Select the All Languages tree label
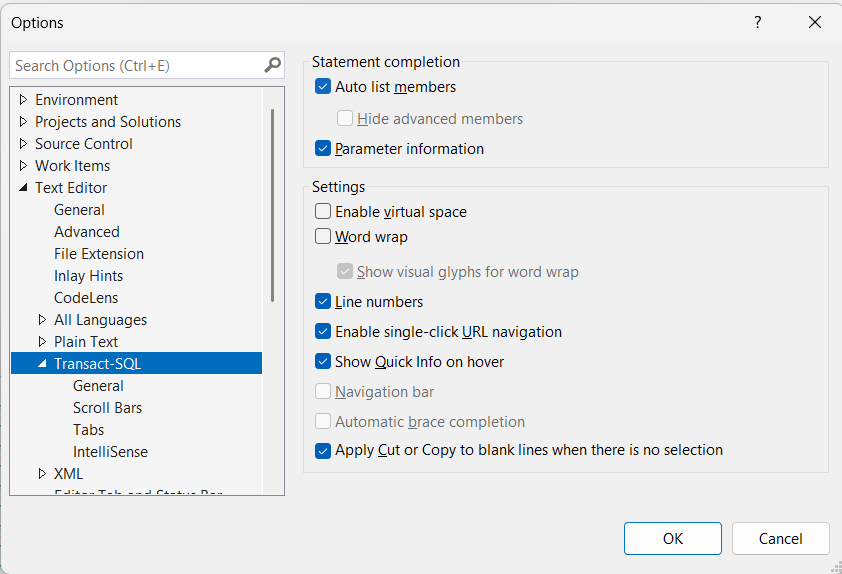Screen dimensions: 842x574 pyautogui.click(x=100, y=320)
